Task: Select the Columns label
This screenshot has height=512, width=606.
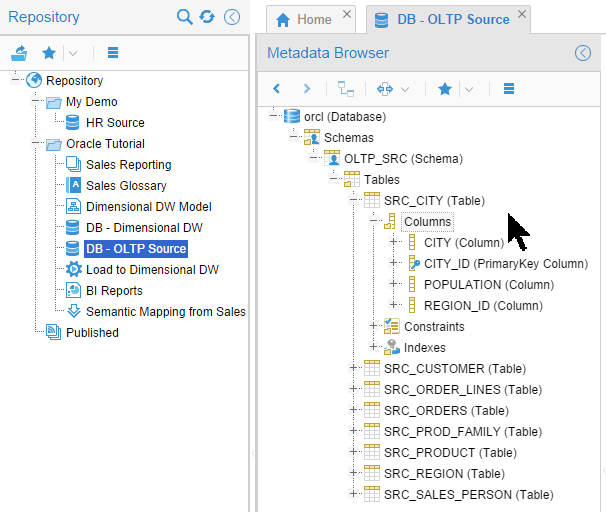Action: click(427, 222)
